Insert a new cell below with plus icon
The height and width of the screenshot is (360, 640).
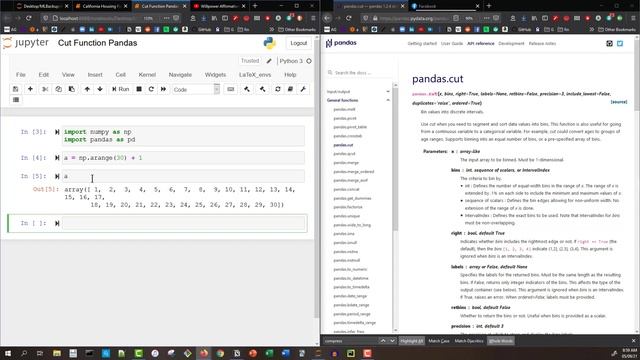pyautogui.click(x=30, y=89)
